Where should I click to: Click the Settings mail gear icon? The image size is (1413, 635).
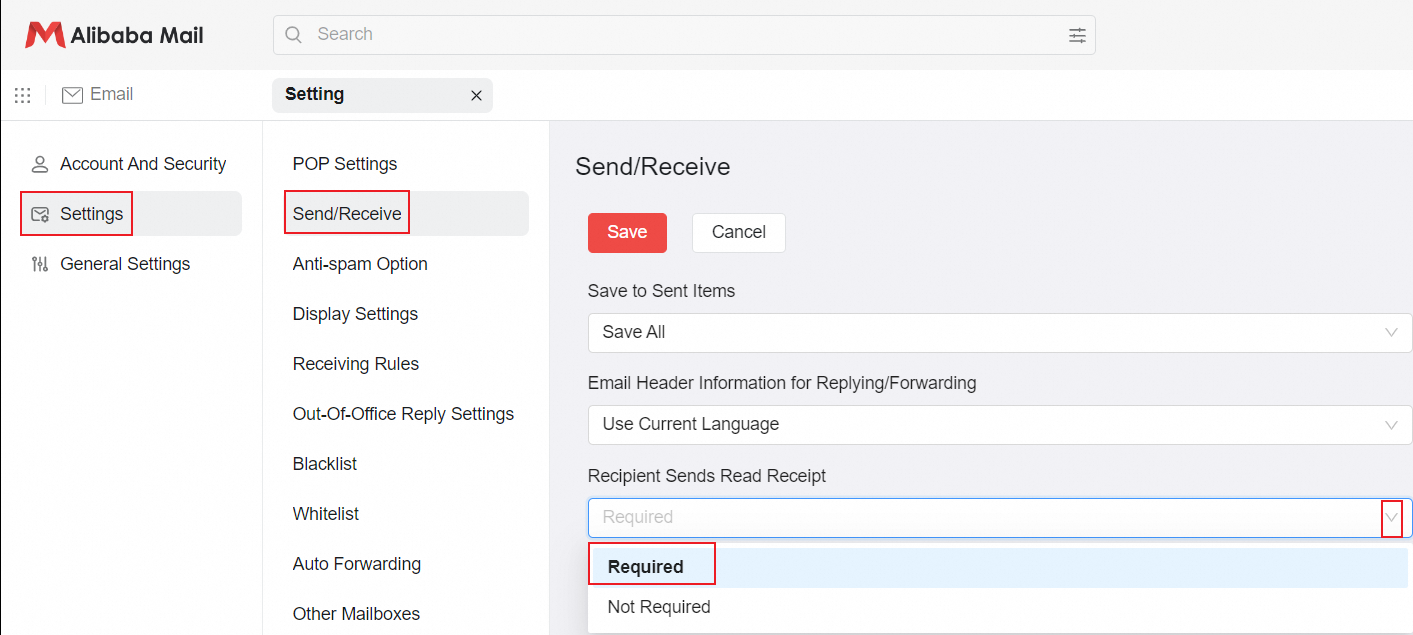(40, 214)
